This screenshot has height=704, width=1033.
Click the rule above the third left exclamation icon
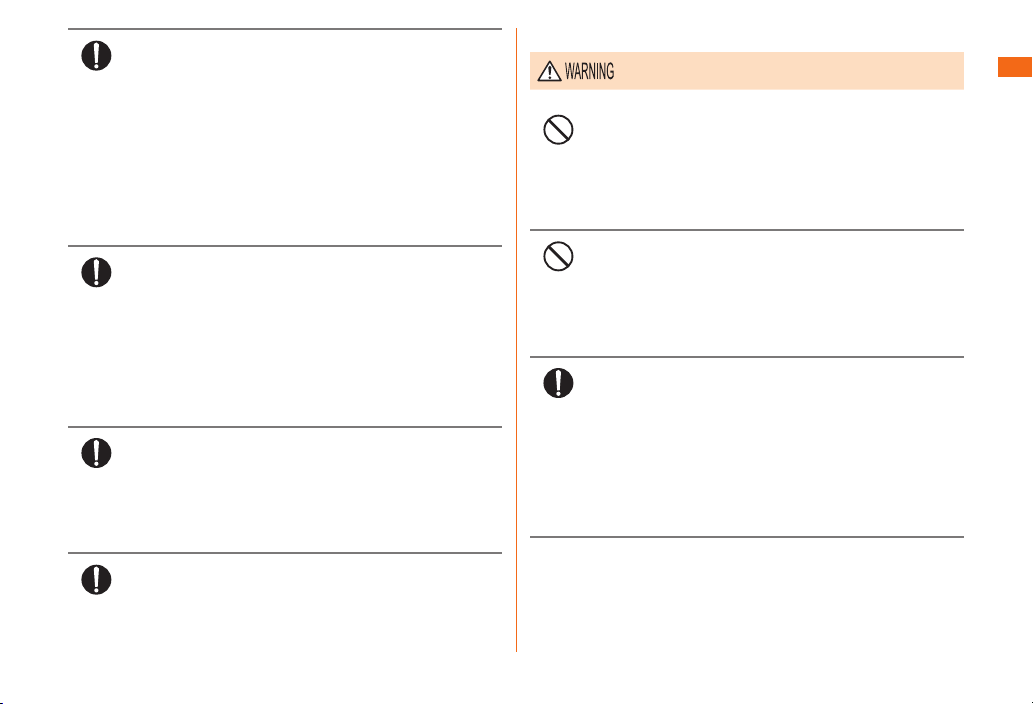[x=285, y=427]
